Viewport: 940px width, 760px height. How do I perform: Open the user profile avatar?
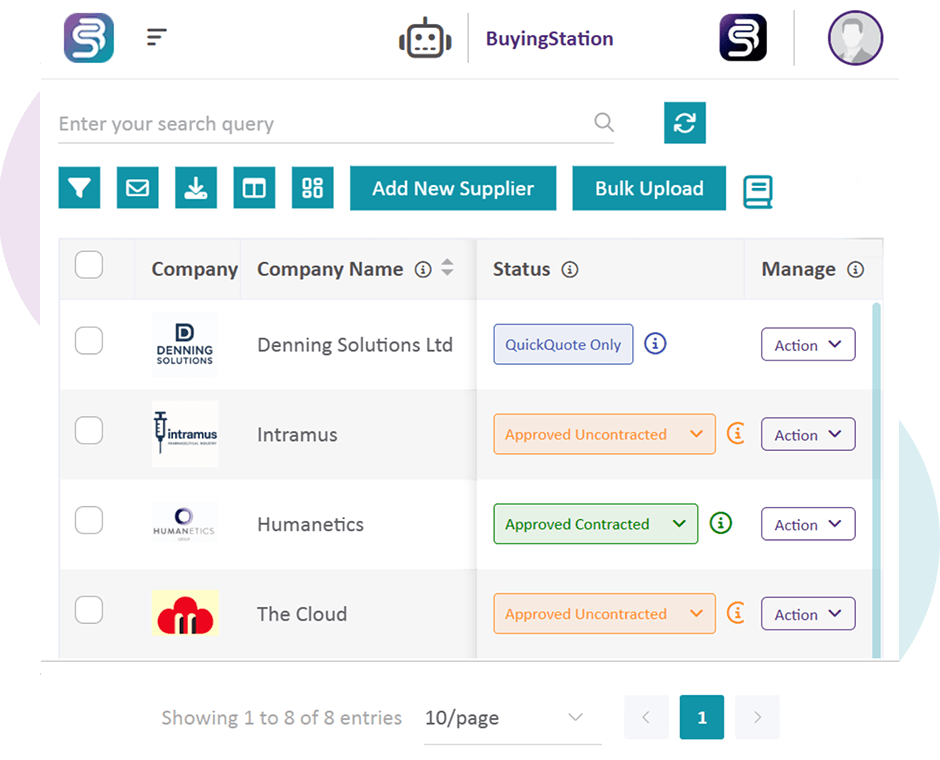[855, 39]
